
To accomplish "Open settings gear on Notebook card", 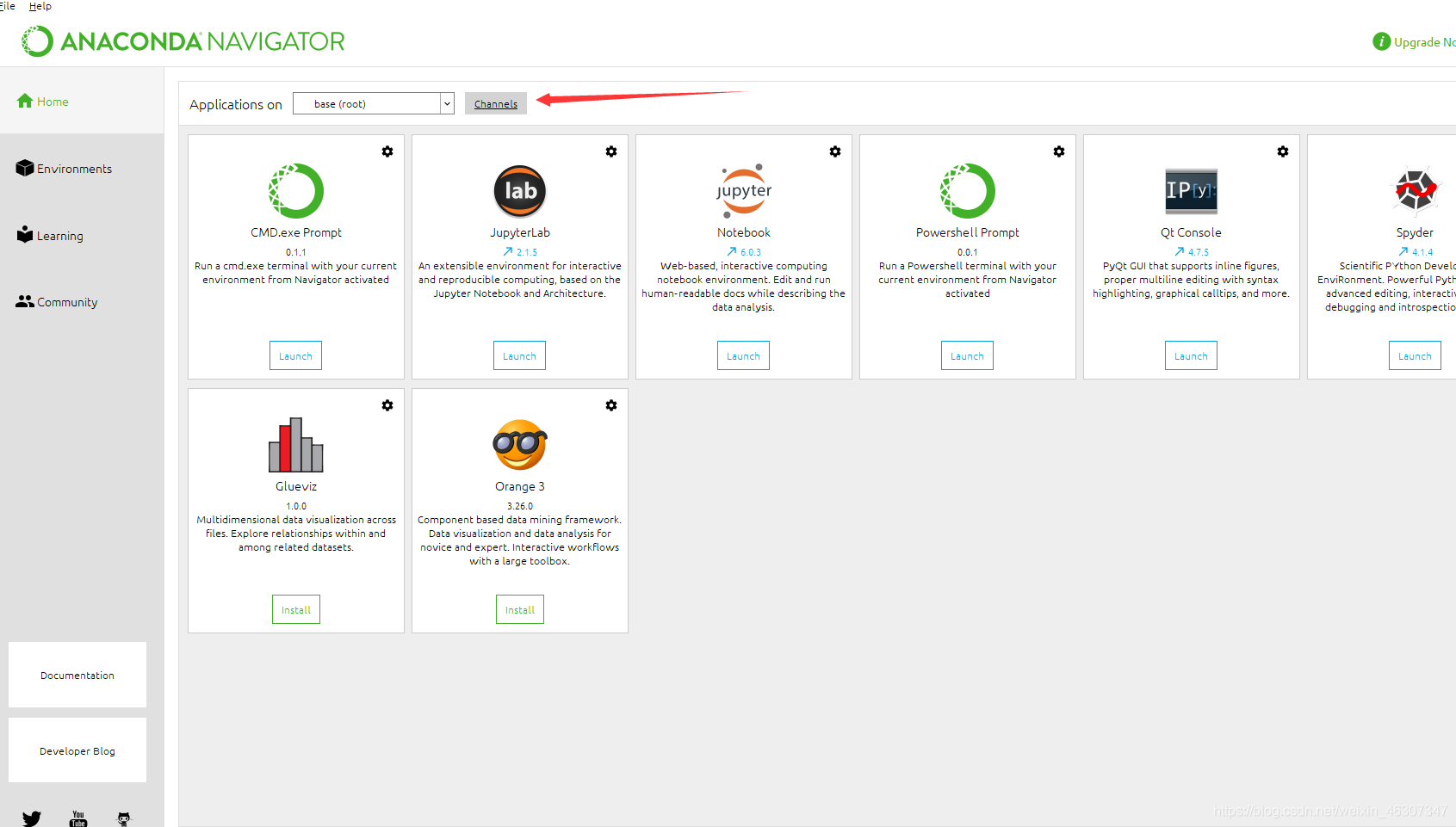I will (835, 151).
